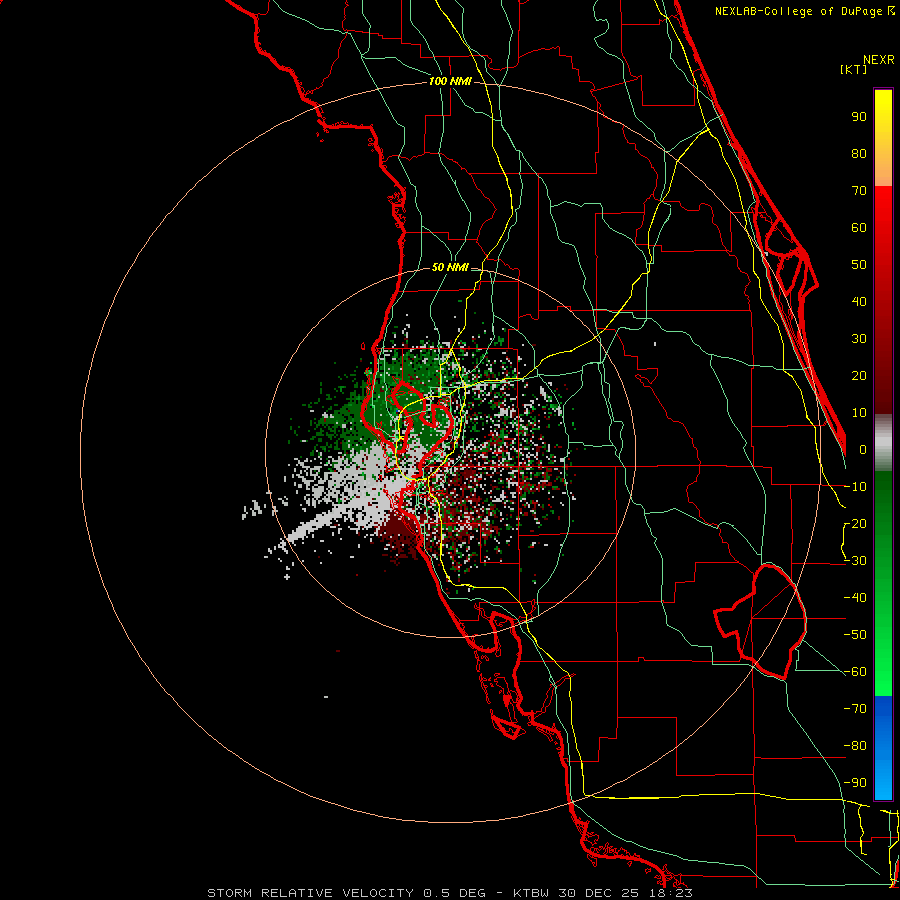Image resolution: width=900 pixels, height=900 pixels.
Task: Pick the orange segment of the color bar
Action: point(883,170)
